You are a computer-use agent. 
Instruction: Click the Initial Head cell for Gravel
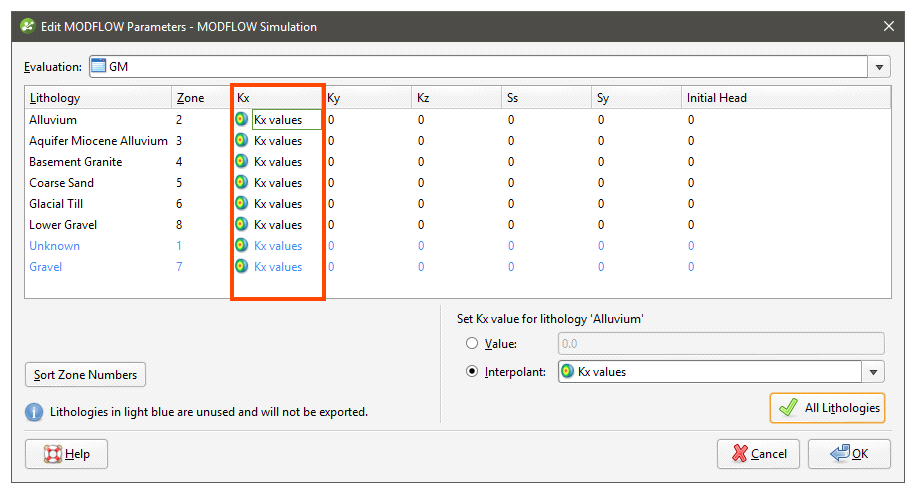click(x=787, y=267)
